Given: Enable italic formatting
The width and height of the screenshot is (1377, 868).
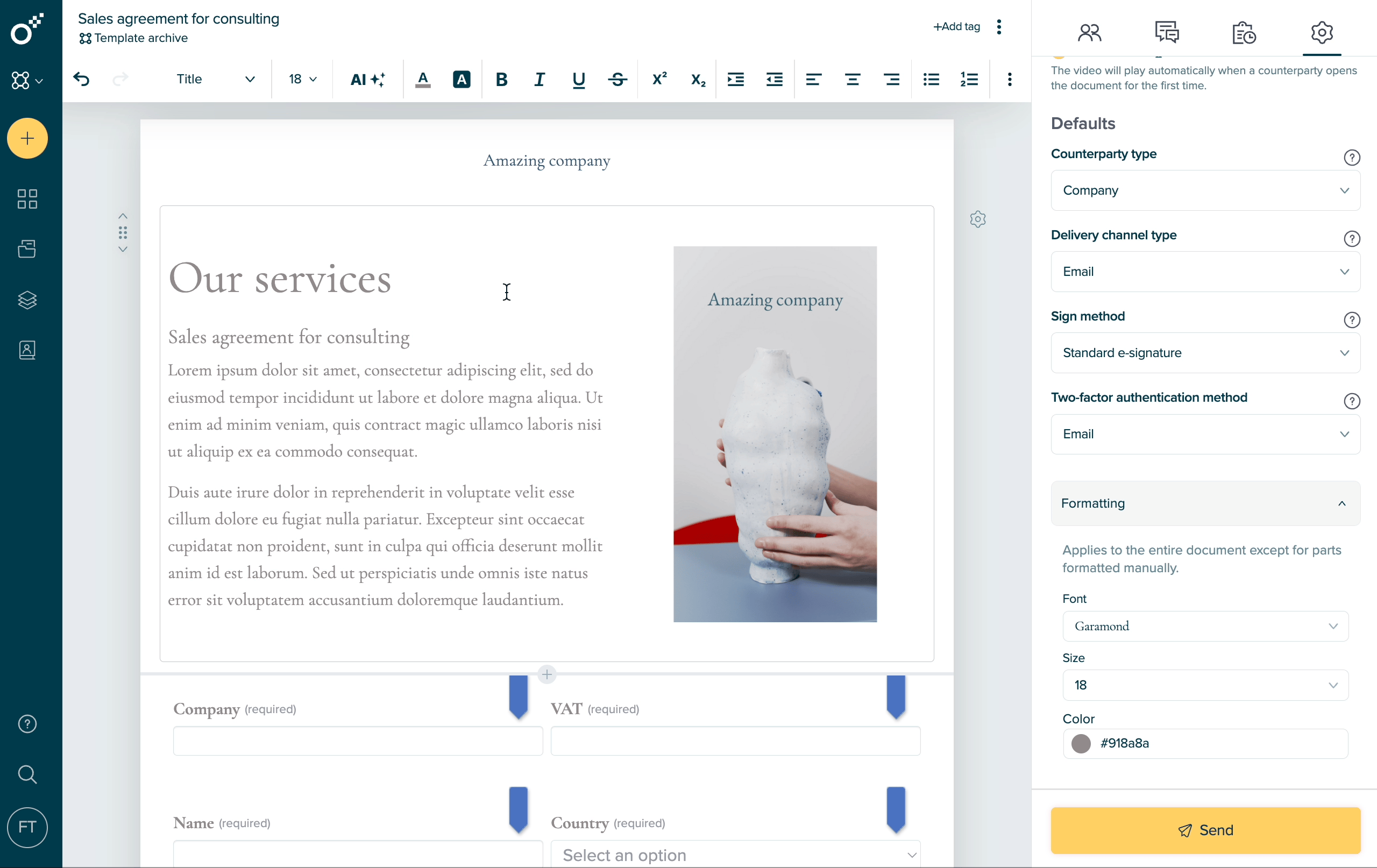Looking at the screenshot, I should point(540,80).
